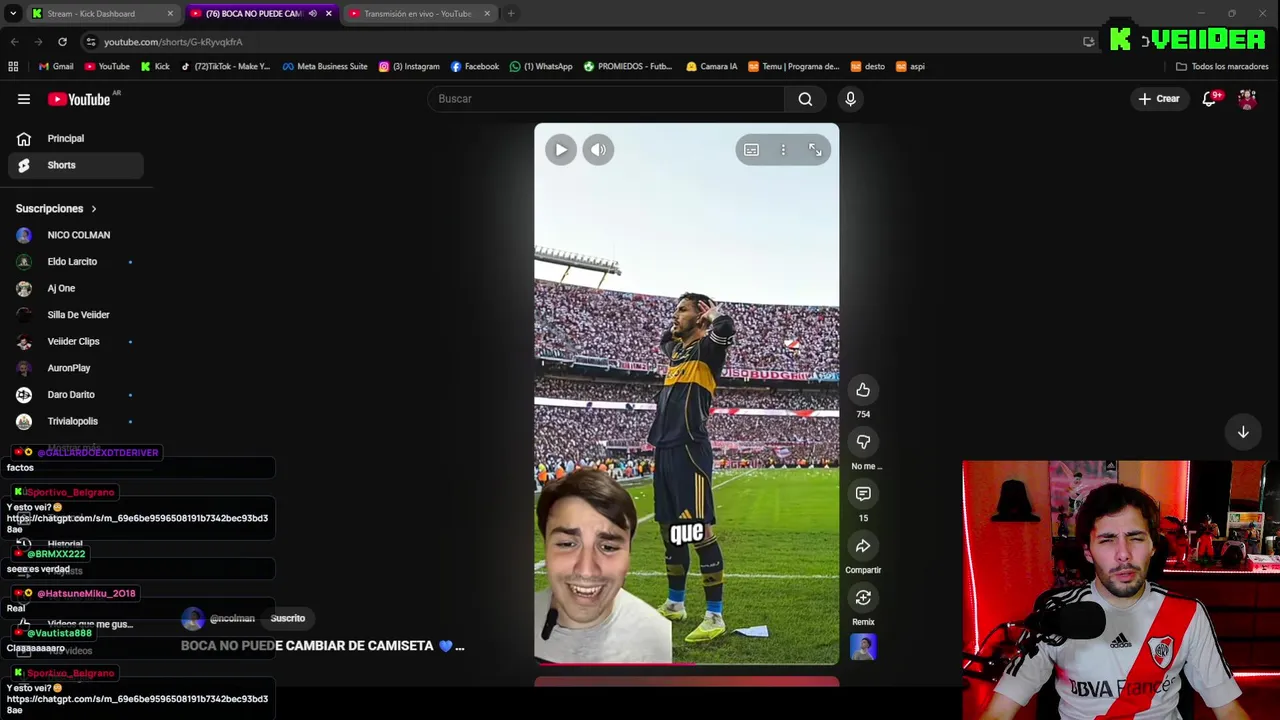The height and width of the screenshot is (720, 1280).
Task: Dislike the Short with thumbs down
Action: pos(863,442)
